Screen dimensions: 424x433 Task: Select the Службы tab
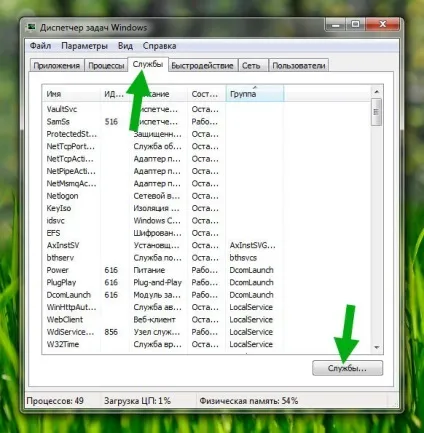(148, 64)
